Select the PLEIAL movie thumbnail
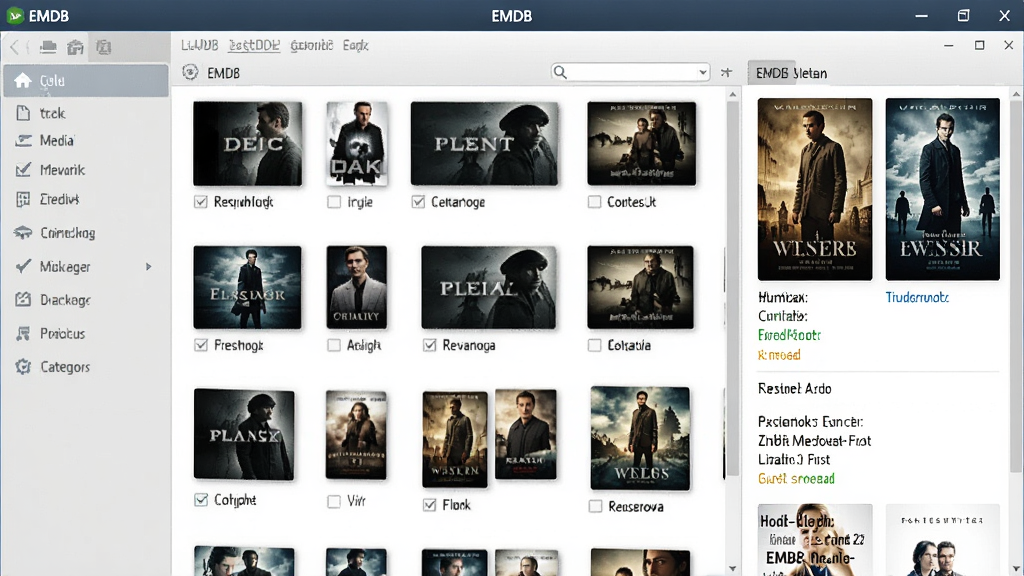The width and height of the screenshot is (1024, 576). (x=488, y=287)
